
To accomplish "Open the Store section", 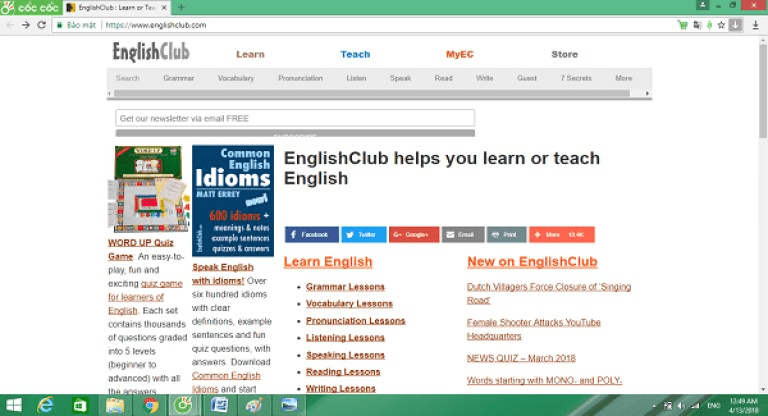I will [564, 54].
